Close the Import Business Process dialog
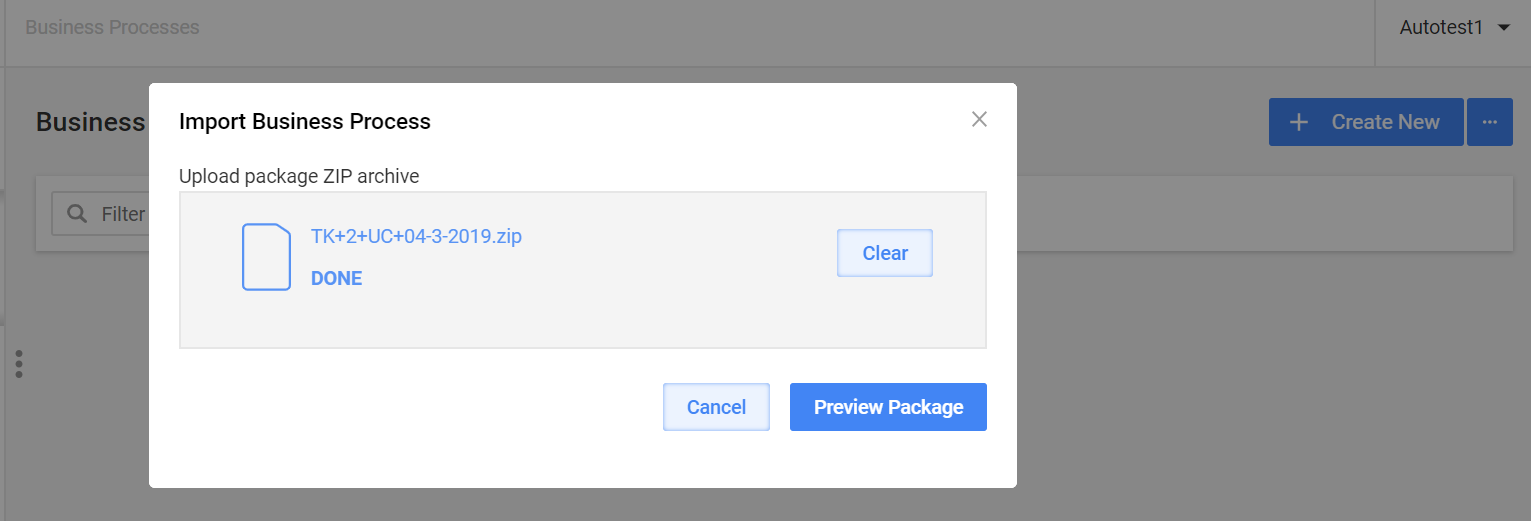The image size is (1531, 521). 979,120
